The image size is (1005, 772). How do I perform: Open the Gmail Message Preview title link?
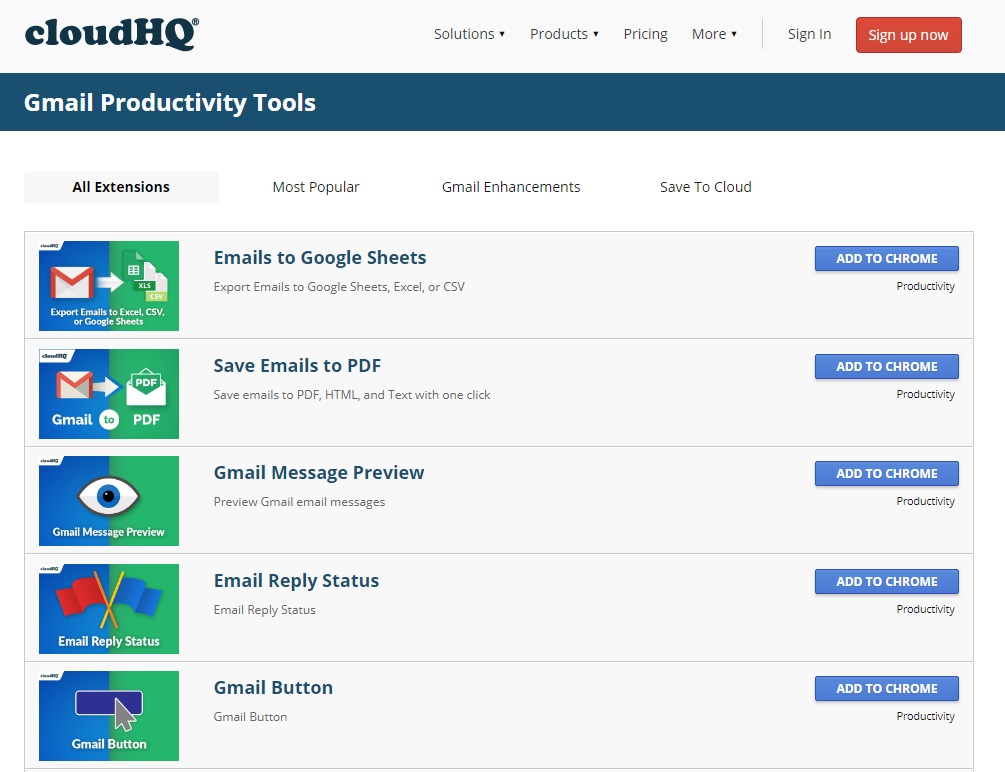point(319,473)
